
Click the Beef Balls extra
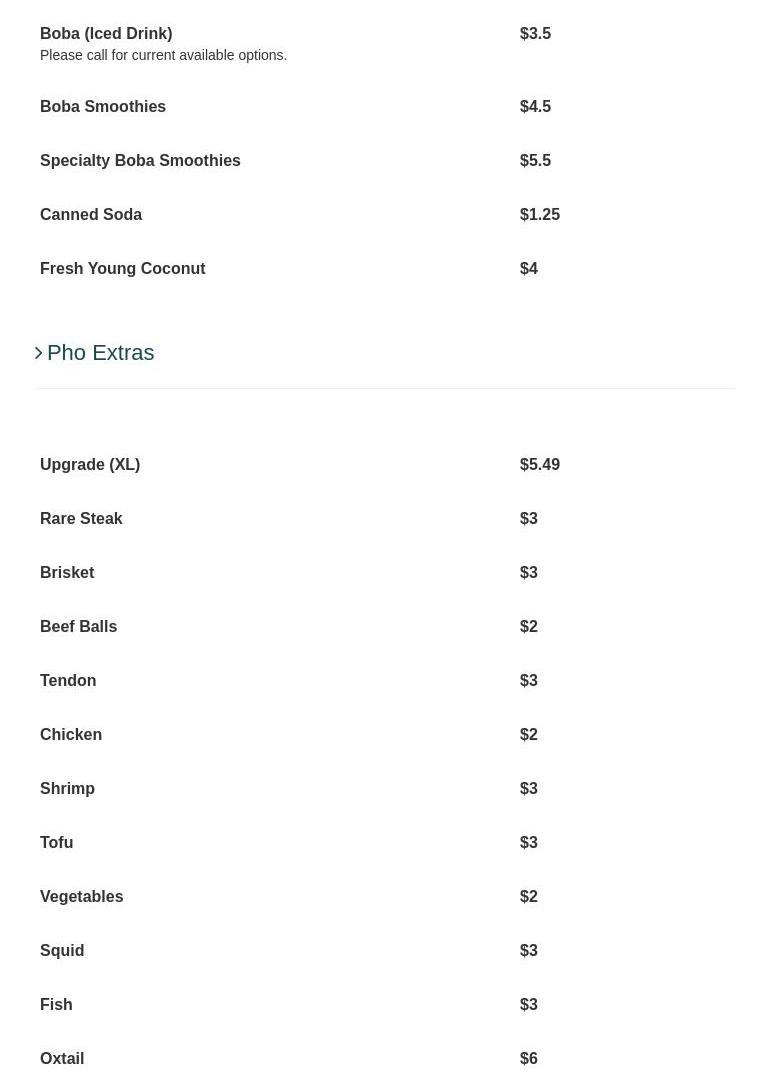[x=78, y=627]
